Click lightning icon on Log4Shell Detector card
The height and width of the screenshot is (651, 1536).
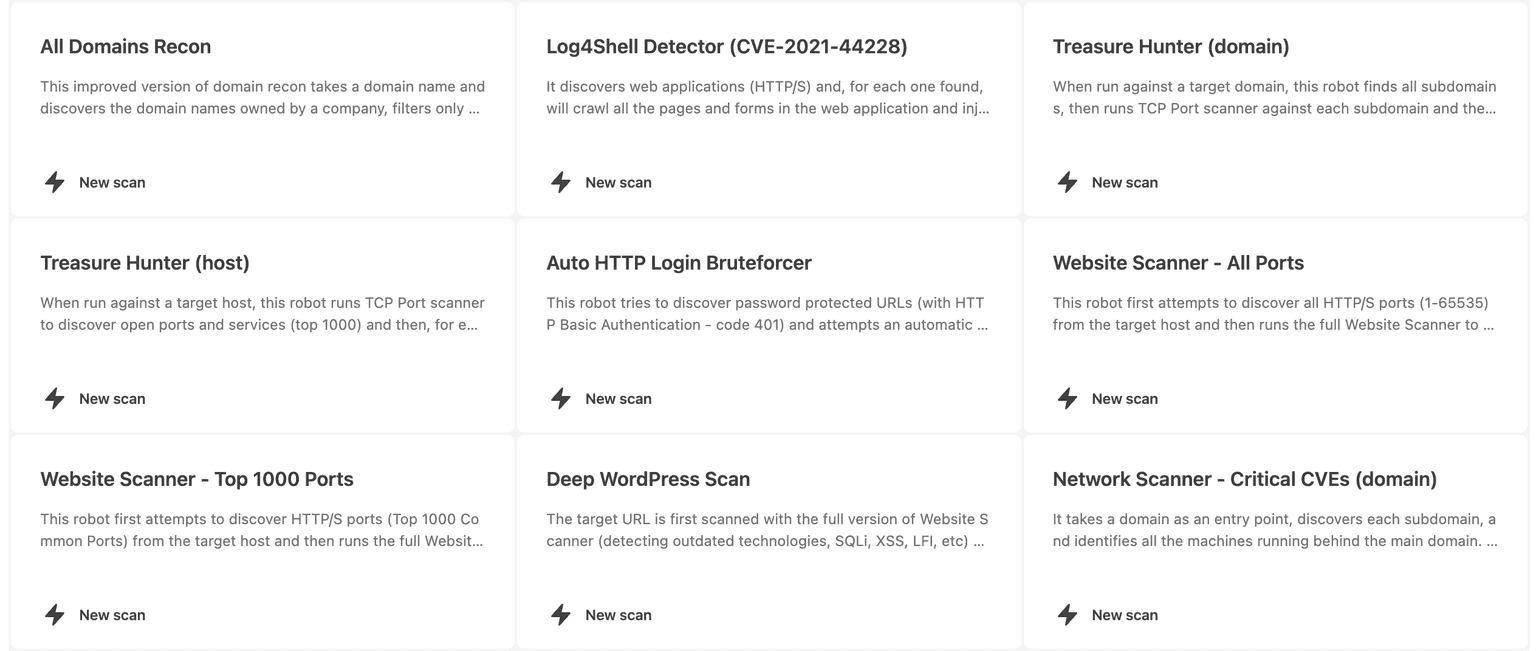(x=561, y=182)
